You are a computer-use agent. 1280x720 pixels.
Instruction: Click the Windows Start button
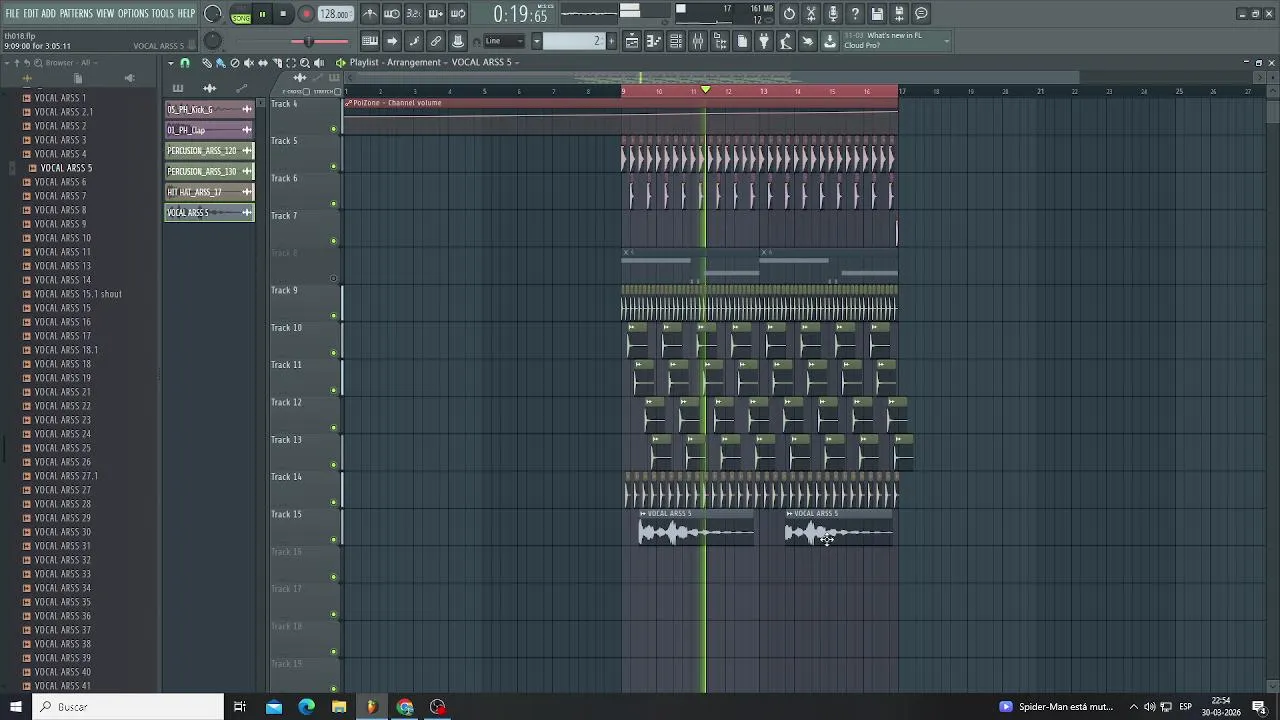16,707
